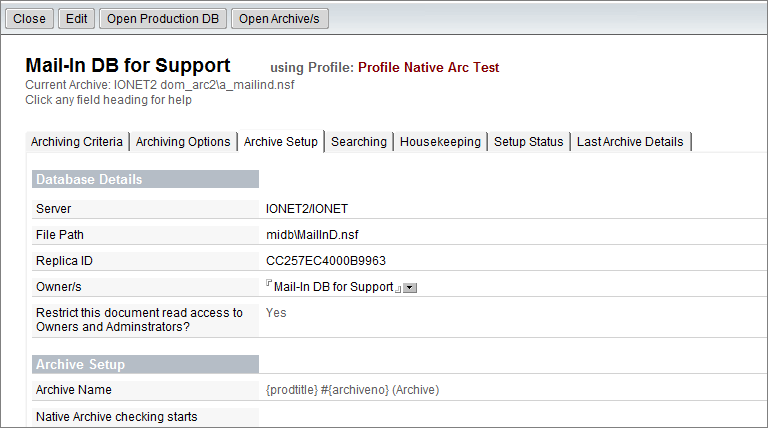Screen dimensions: 768x428
Task: Click Owner/s field heading
Action: pos(59,286)
